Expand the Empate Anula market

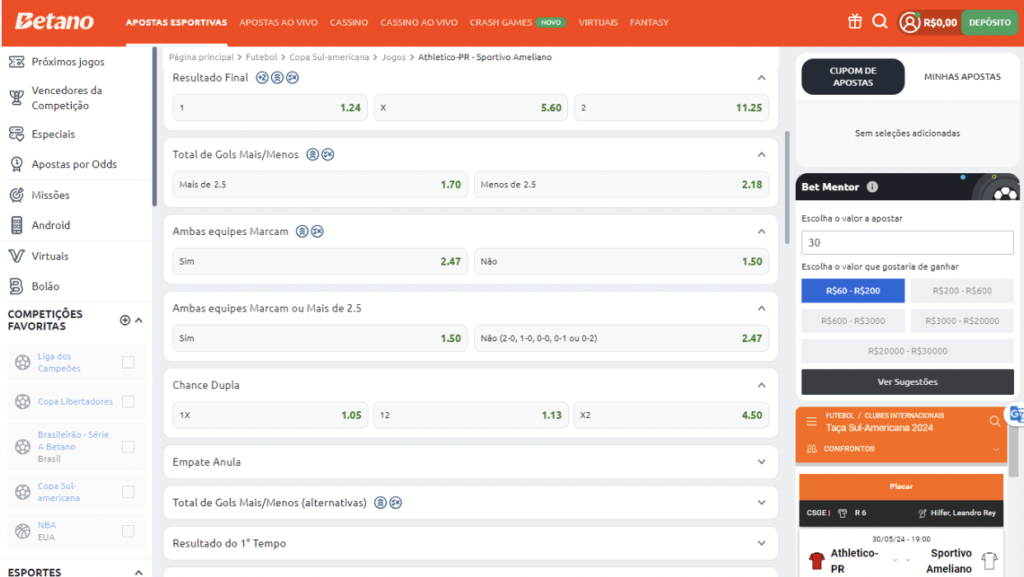tap(761, 462)
